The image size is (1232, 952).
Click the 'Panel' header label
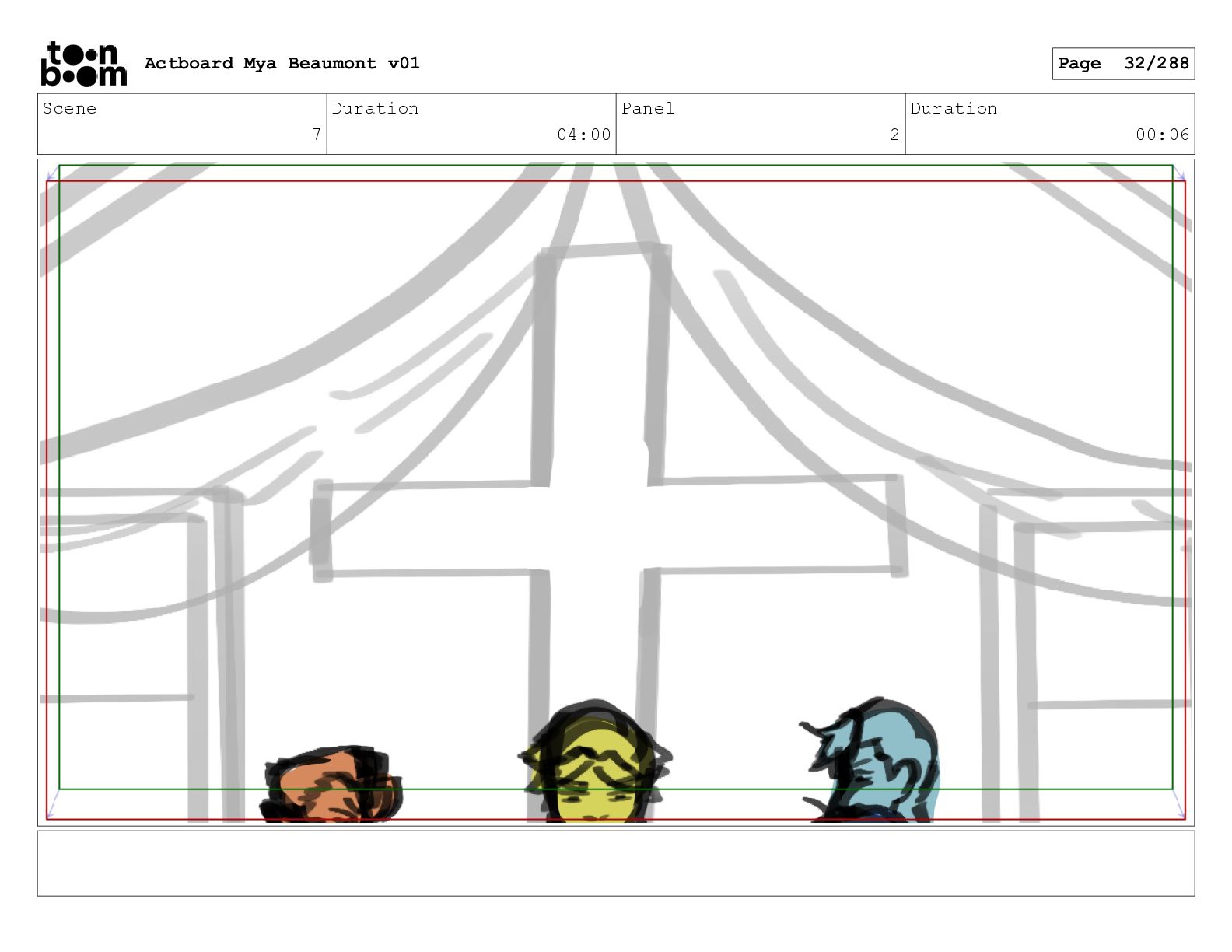[648, 108]
